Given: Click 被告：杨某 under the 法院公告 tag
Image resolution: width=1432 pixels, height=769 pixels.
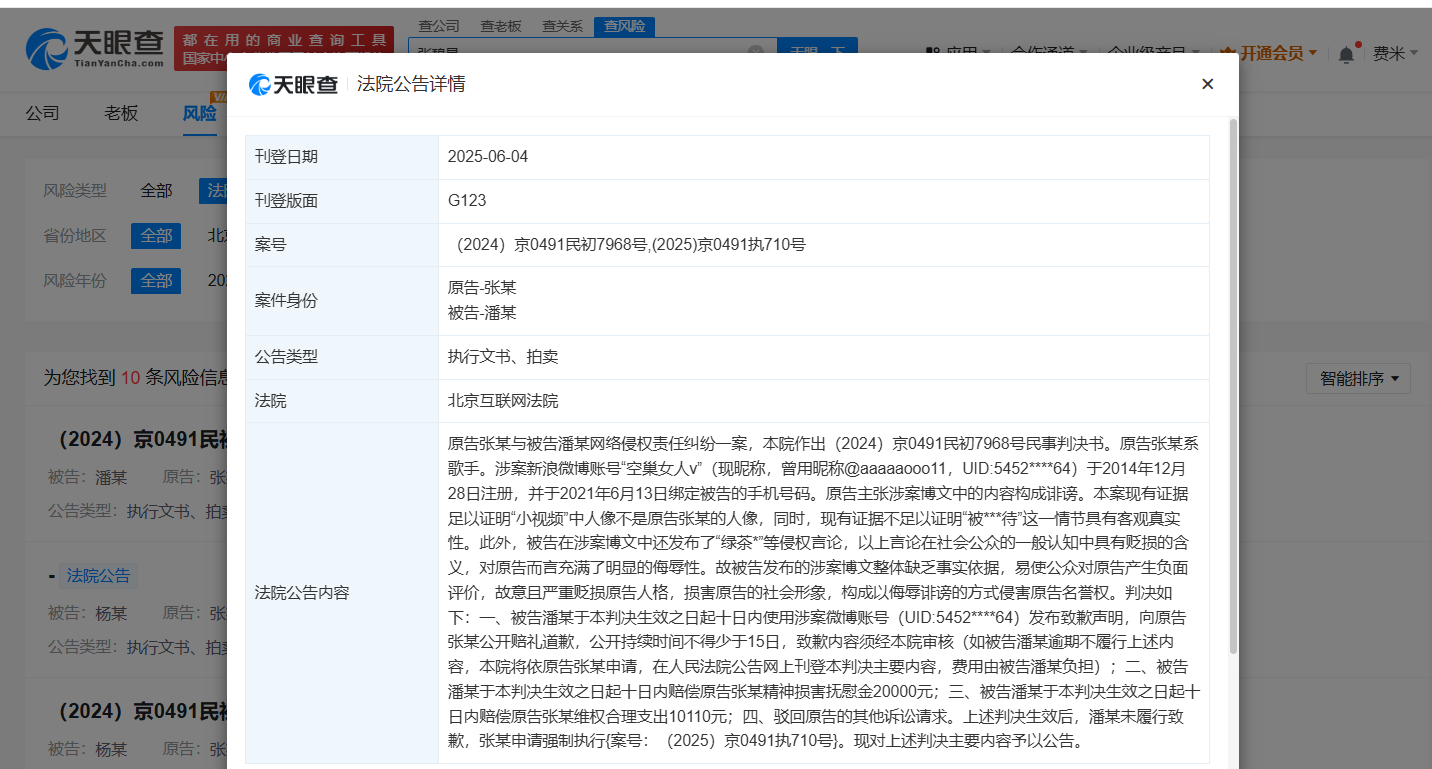Looking at the screenshot, I should click(88, 613).
